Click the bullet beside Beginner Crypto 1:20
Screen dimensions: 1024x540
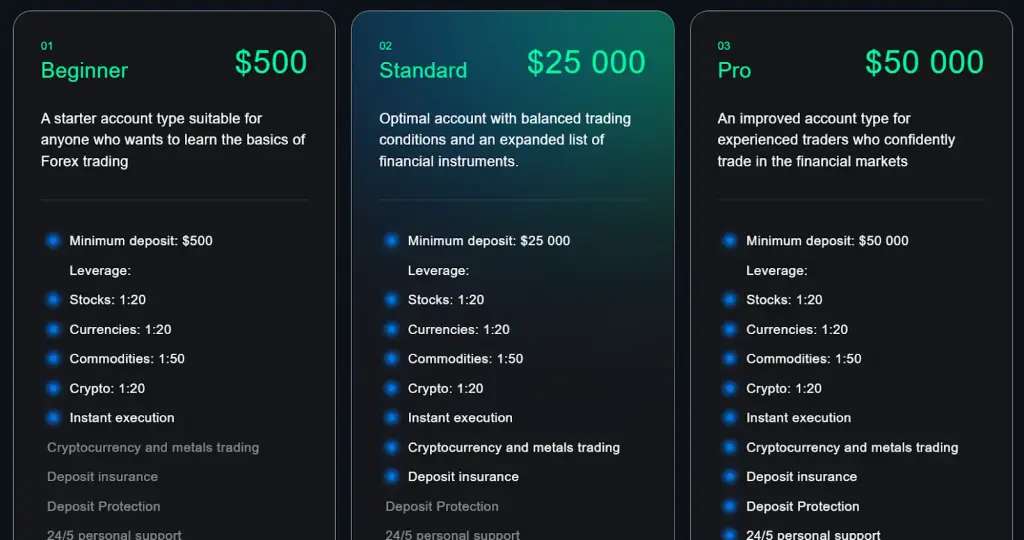point(53,389)
